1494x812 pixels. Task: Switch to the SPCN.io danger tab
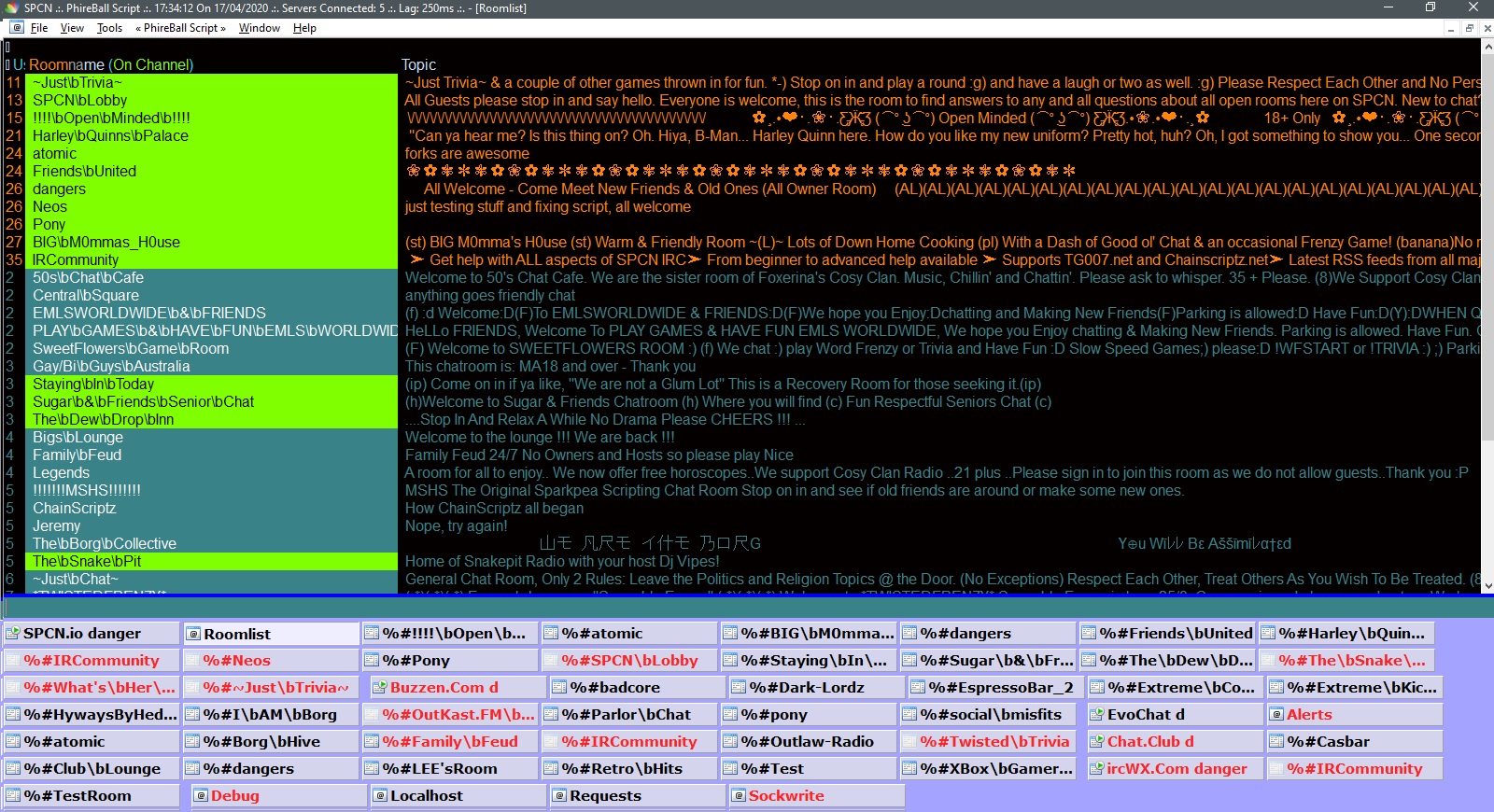pyautogui.click(x=91, y=634)
